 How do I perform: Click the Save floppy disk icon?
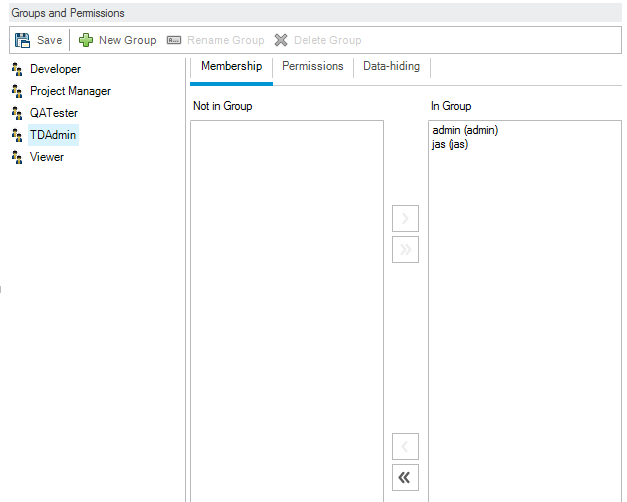(22, 40)
